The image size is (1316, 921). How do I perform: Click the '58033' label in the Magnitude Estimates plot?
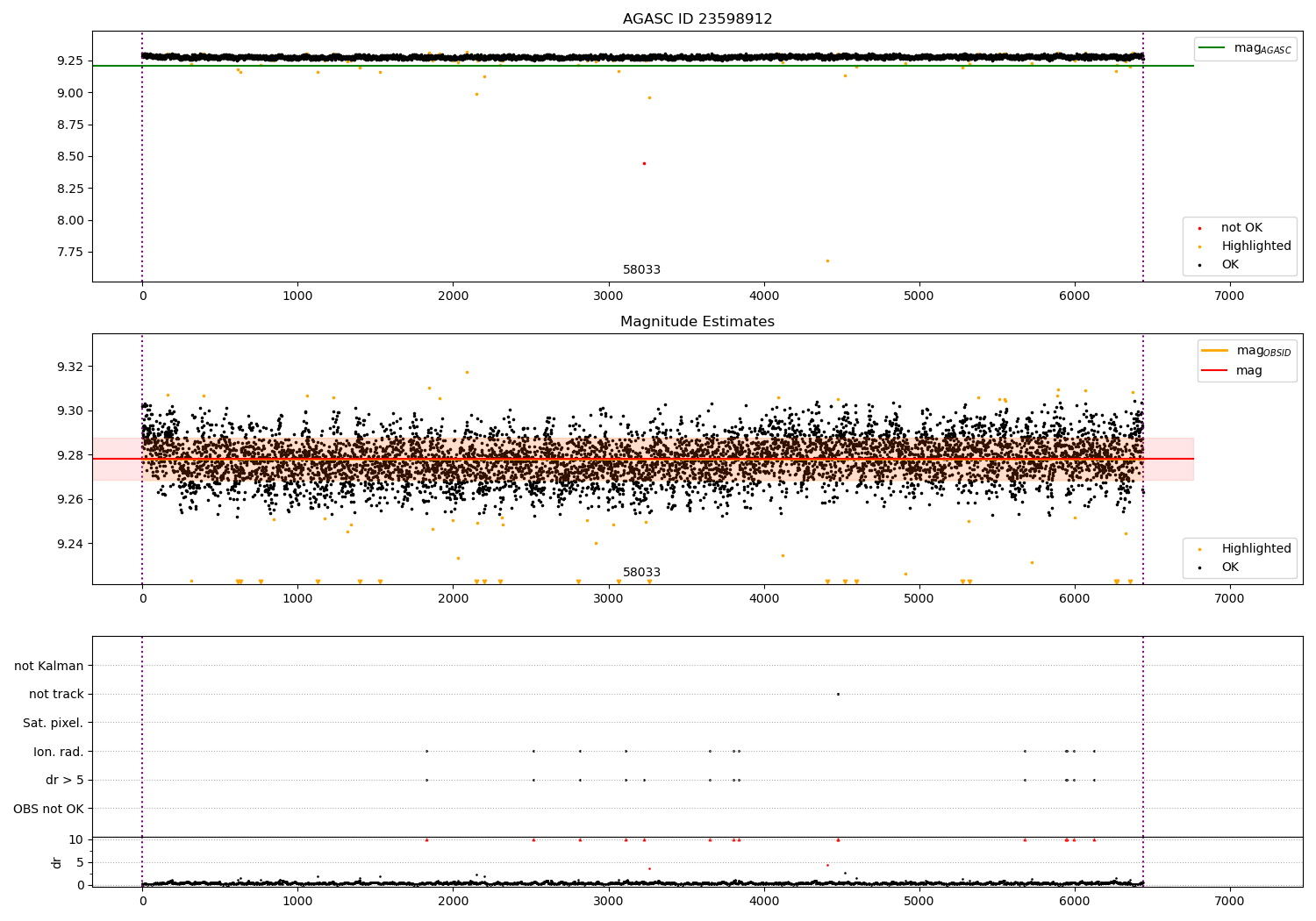coord(641,573)
